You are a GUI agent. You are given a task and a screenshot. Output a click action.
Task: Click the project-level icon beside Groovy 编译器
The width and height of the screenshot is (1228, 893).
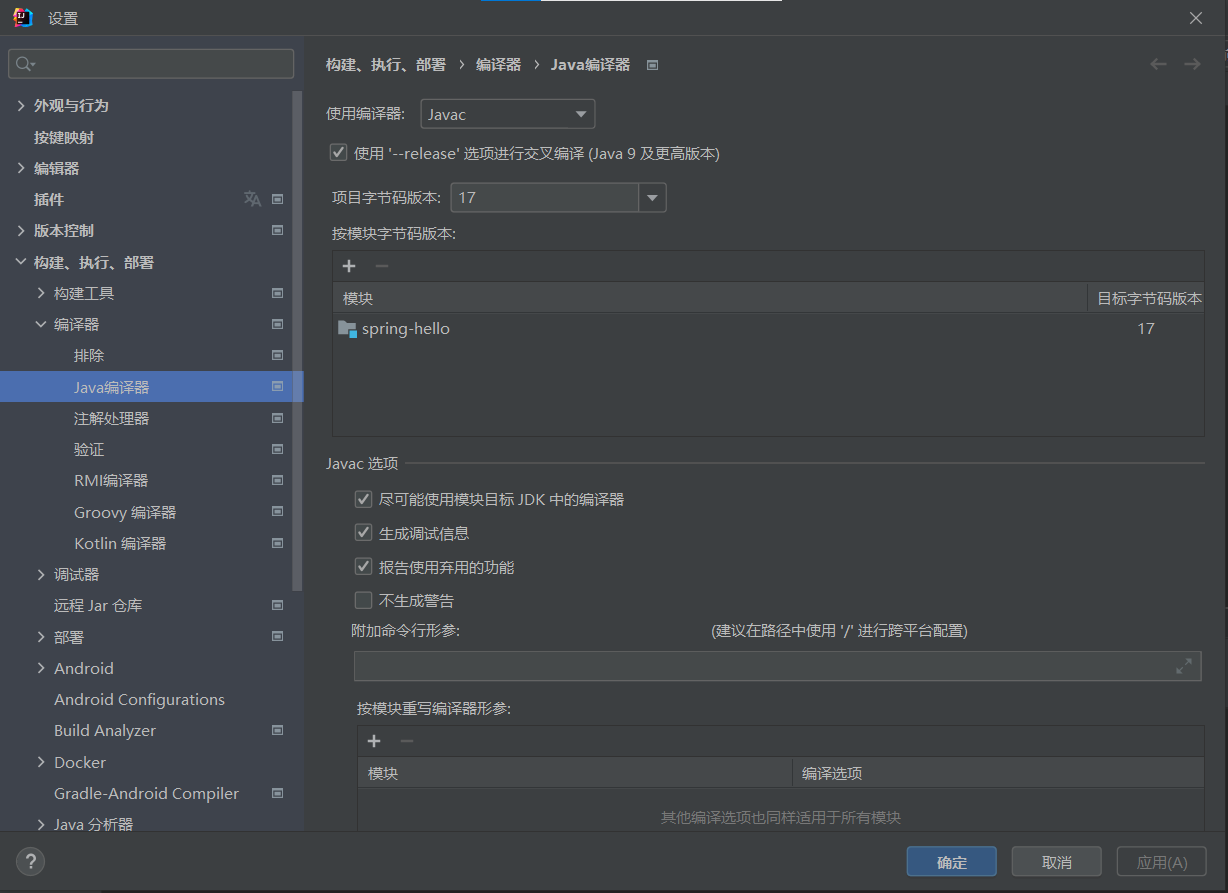point(278,512)
